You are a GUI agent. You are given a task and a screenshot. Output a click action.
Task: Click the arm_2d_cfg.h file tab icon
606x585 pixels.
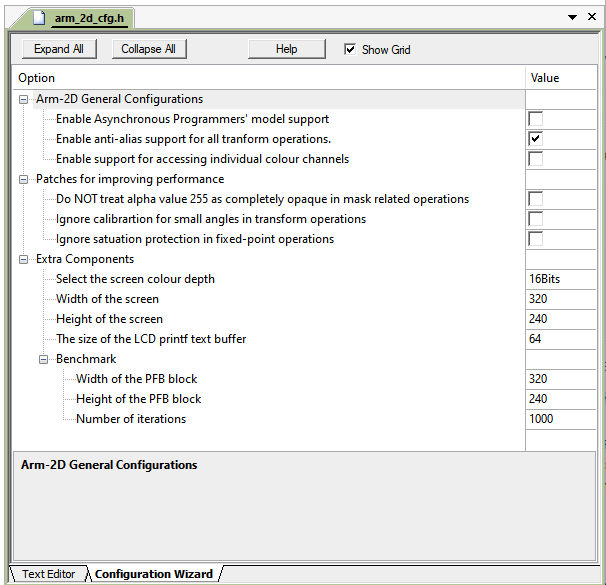[x=39, y=18]
